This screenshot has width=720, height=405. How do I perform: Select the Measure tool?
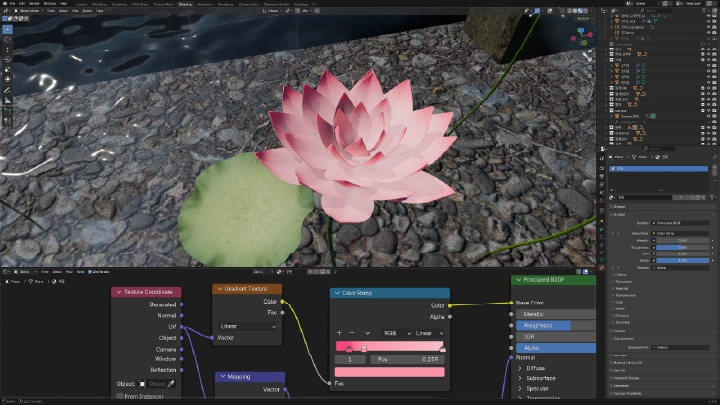click(7, 101)
